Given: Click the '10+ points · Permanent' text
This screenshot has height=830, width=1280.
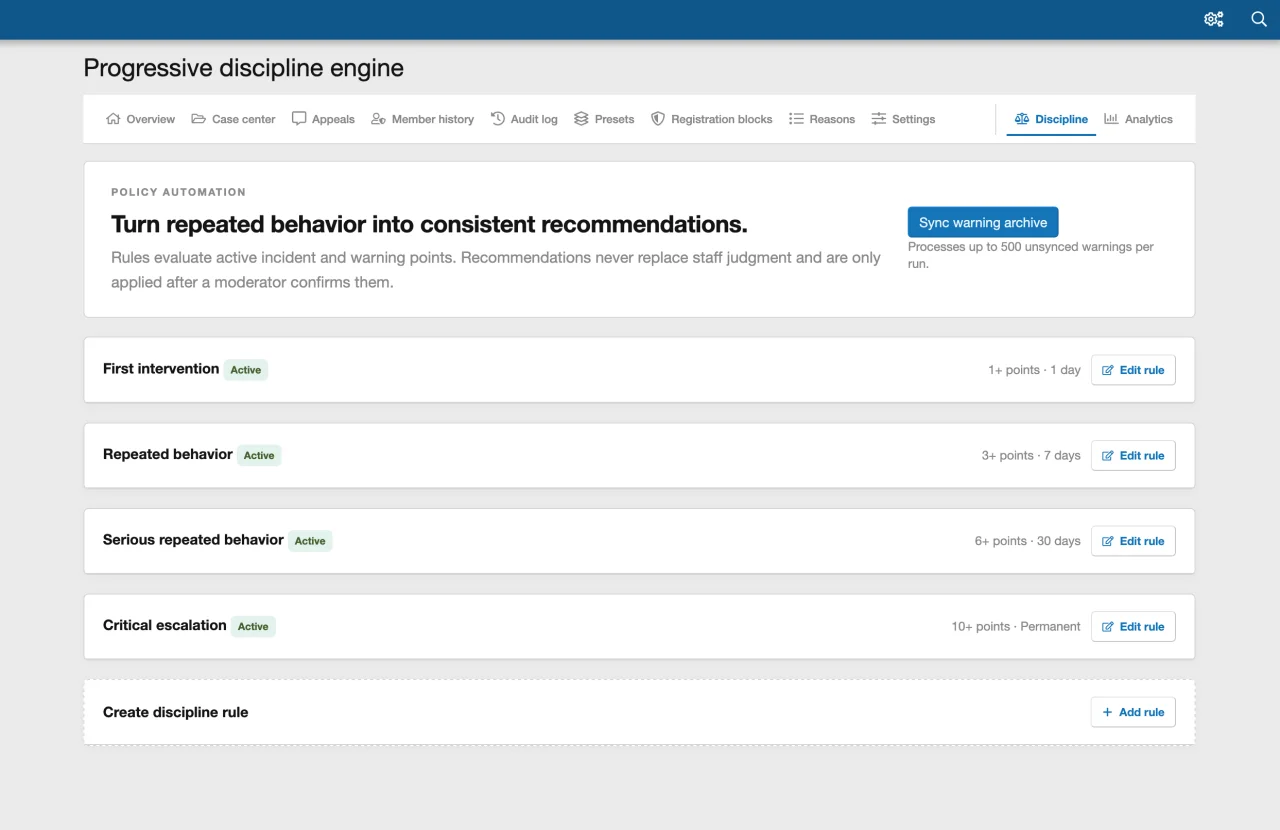Looking at the screenshot, I should coord(1016,627).
